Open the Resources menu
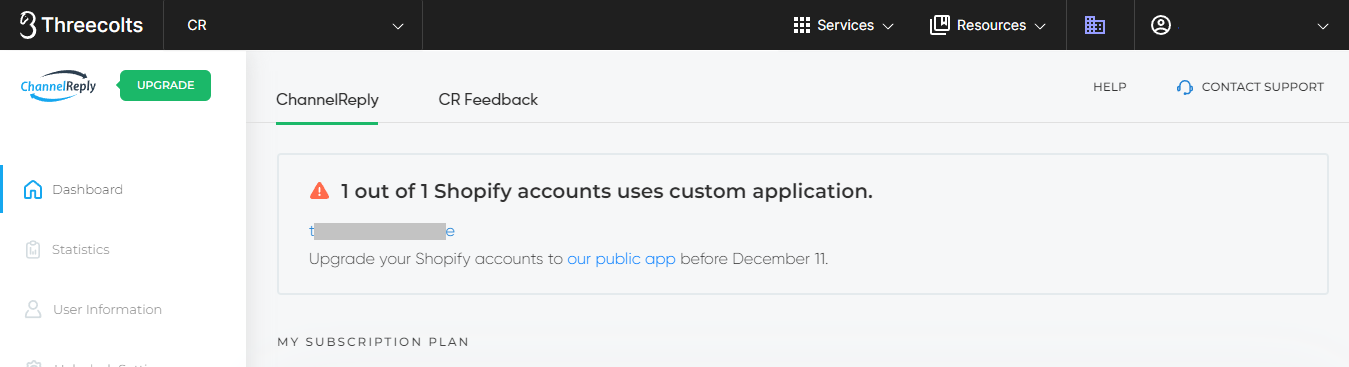1349x367 pixels. (x=987, y=25)
